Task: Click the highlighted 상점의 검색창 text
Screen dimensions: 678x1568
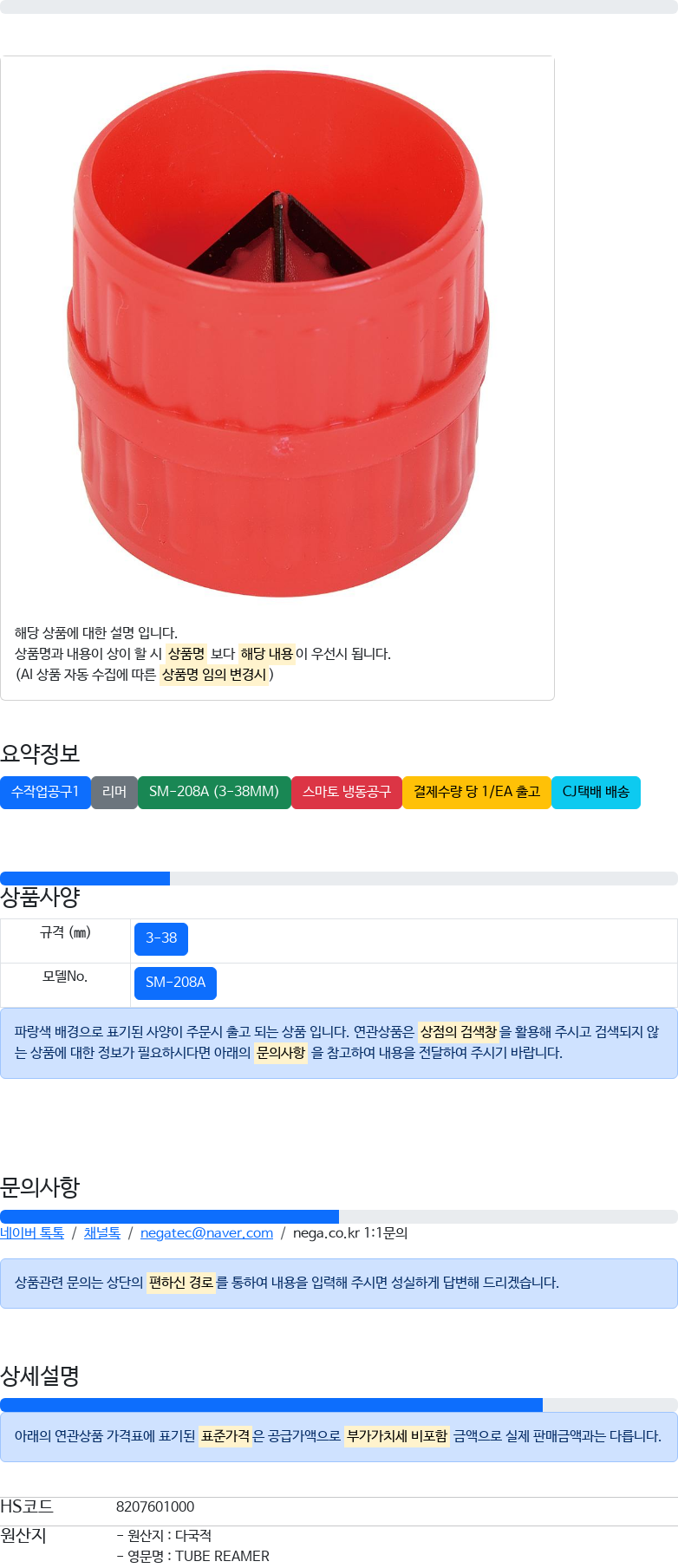Action: (x=458, y=1032)
